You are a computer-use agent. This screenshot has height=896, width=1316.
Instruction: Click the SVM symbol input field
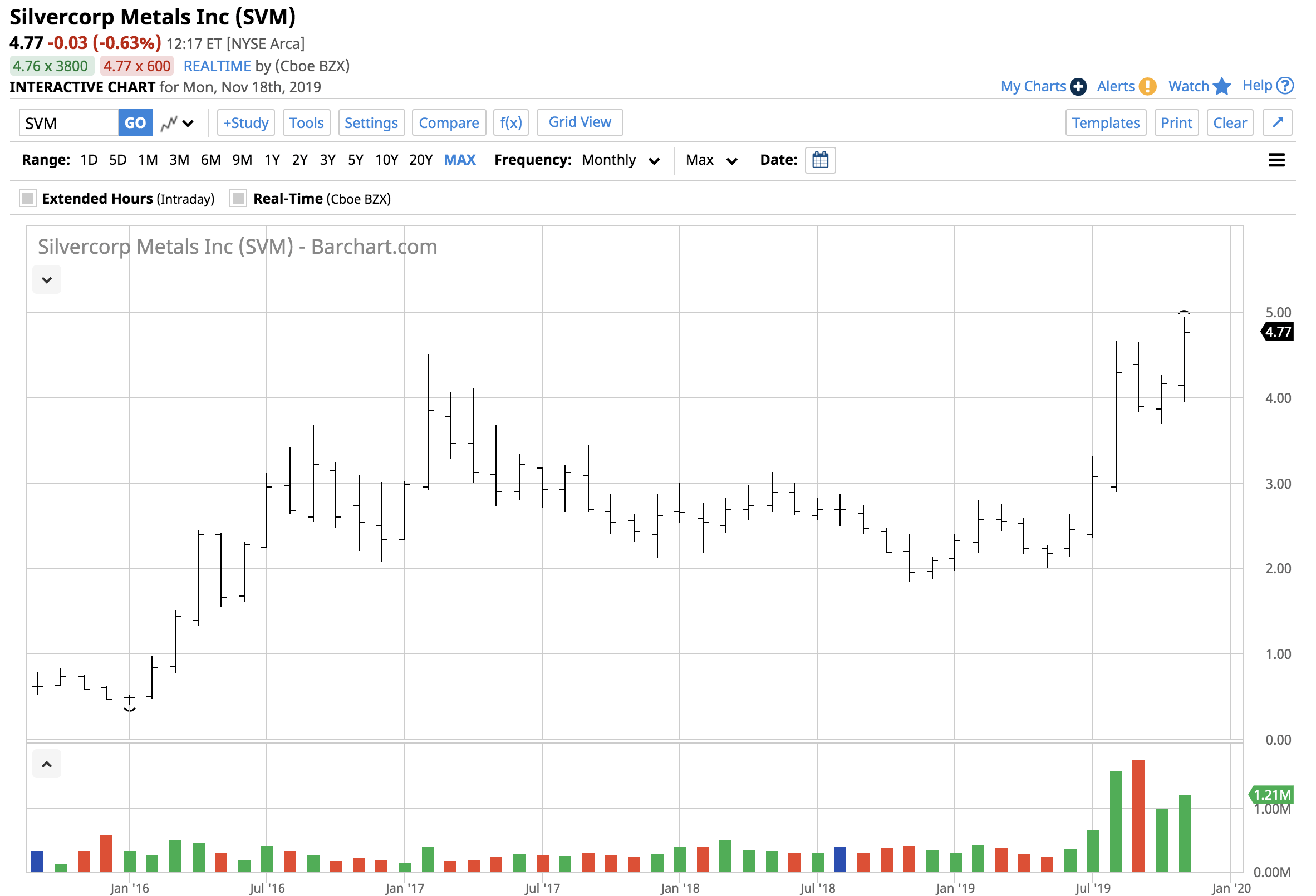69,123
